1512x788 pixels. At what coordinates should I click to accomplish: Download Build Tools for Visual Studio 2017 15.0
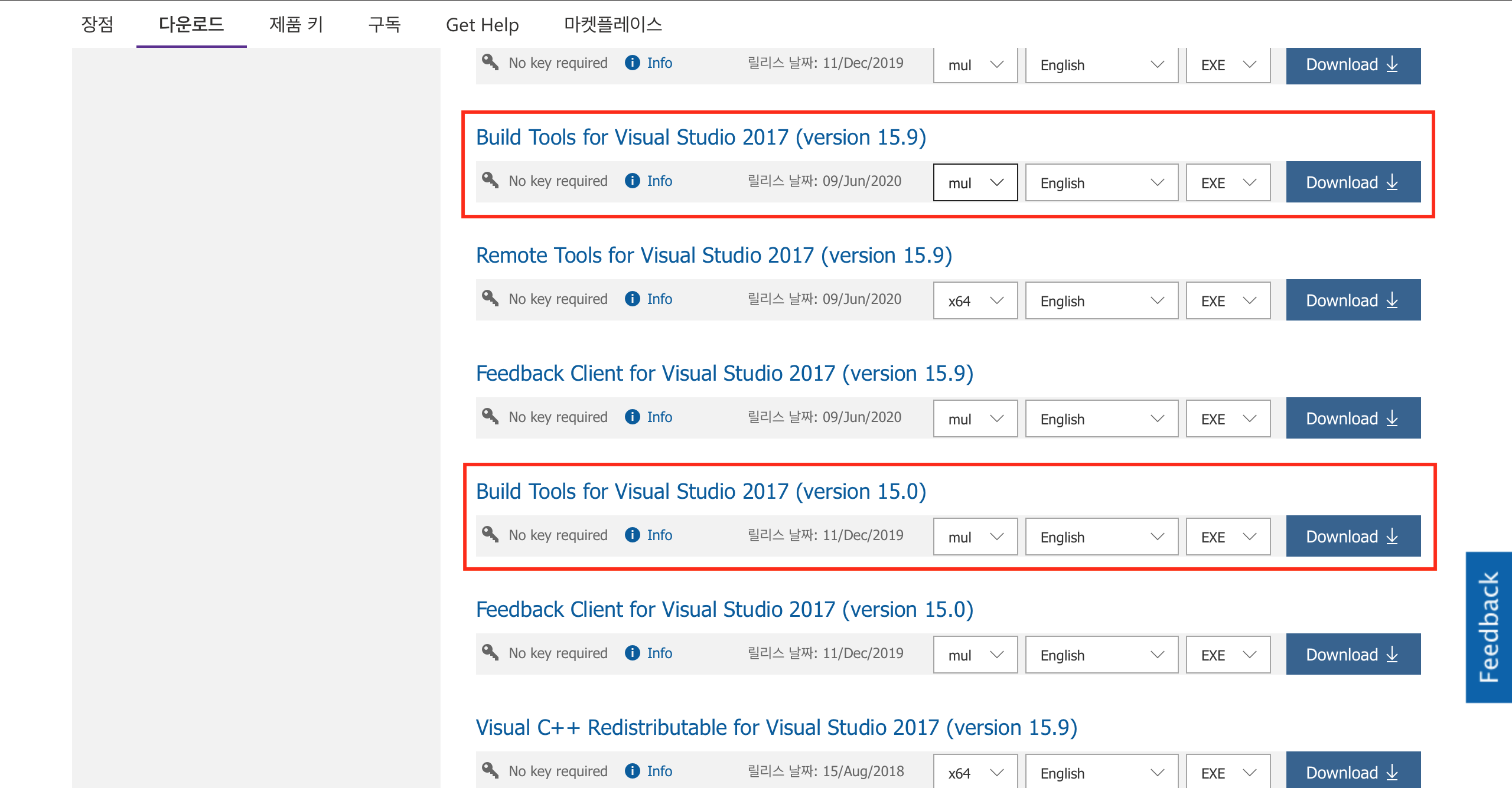(1353, 537)
